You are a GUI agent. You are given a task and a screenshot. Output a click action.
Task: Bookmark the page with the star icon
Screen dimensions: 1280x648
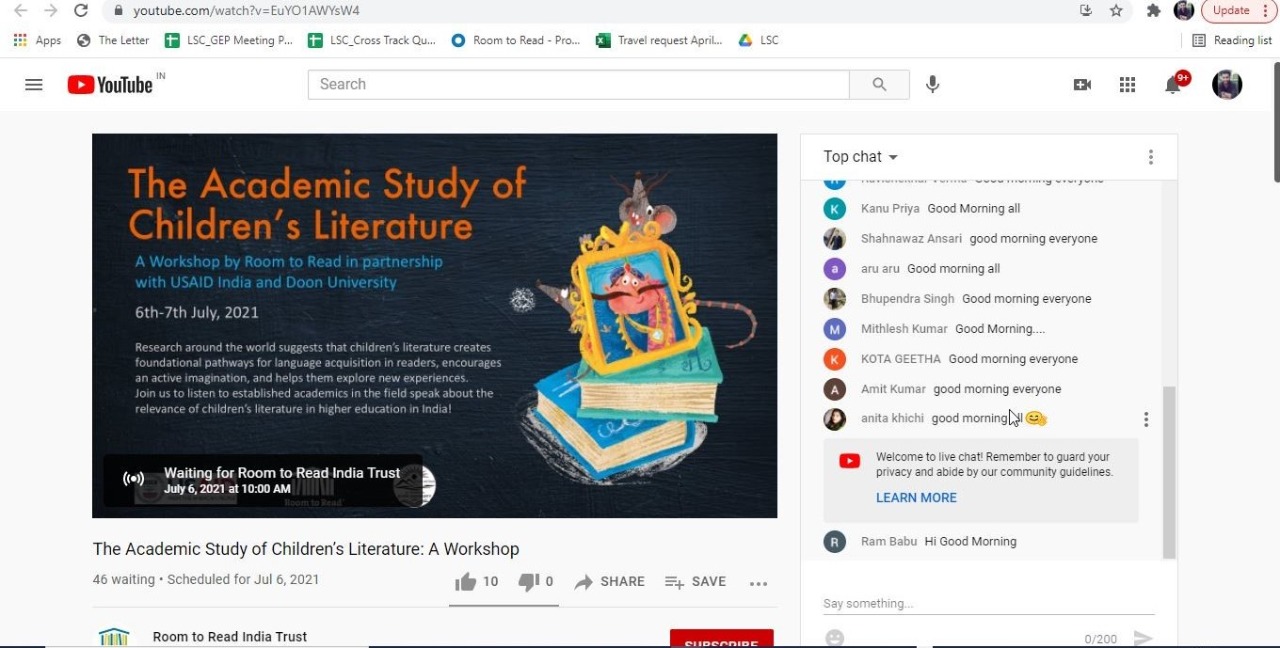click(x=1115, y=10)
